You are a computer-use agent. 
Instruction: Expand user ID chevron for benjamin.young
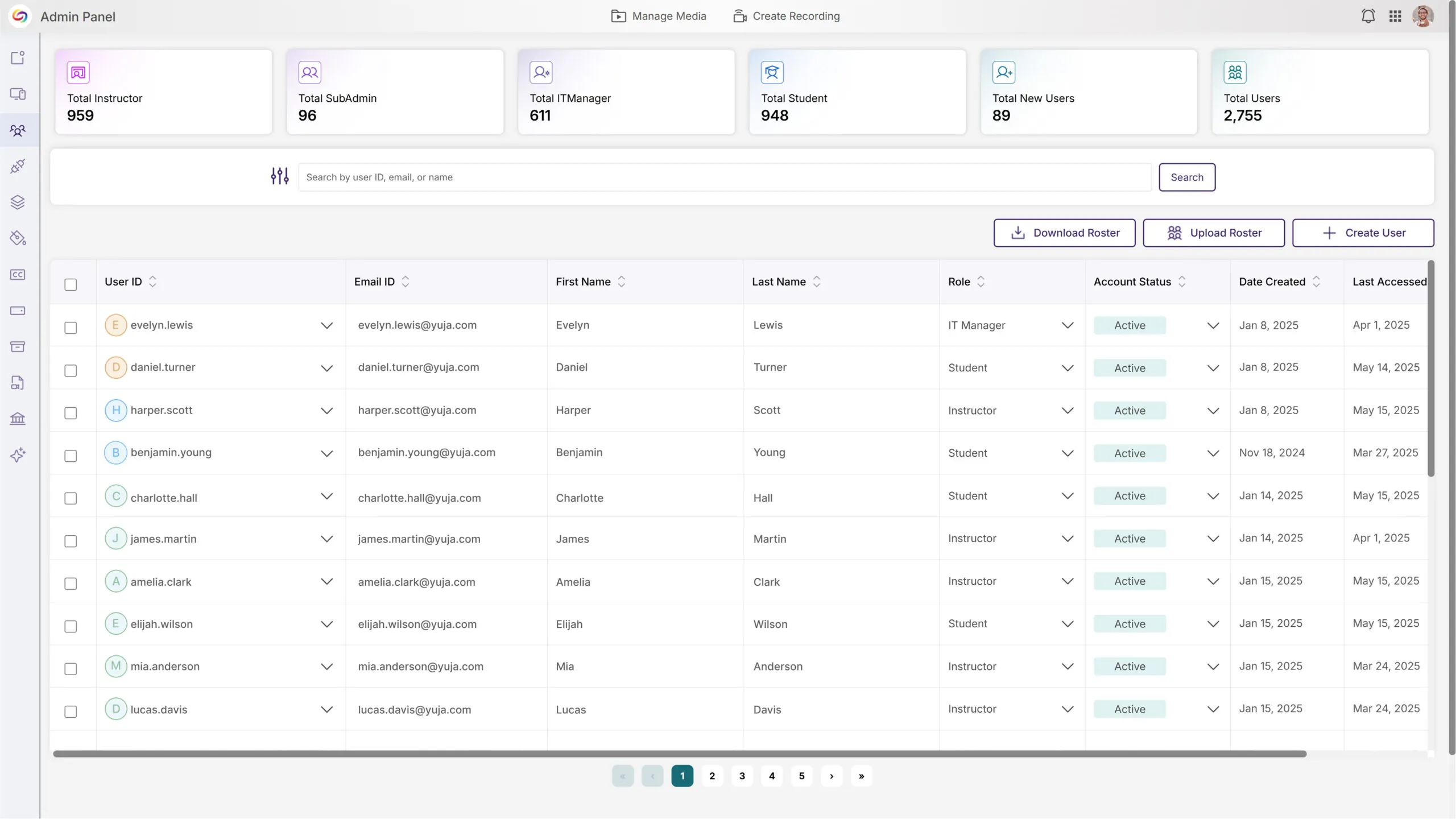click(326, 453)
